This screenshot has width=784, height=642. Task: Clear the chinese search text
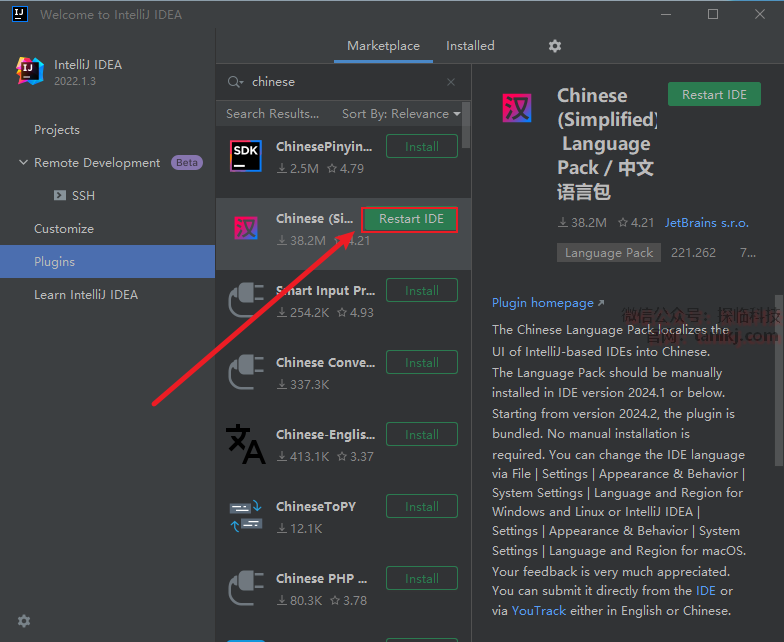(x=451, y=82)
